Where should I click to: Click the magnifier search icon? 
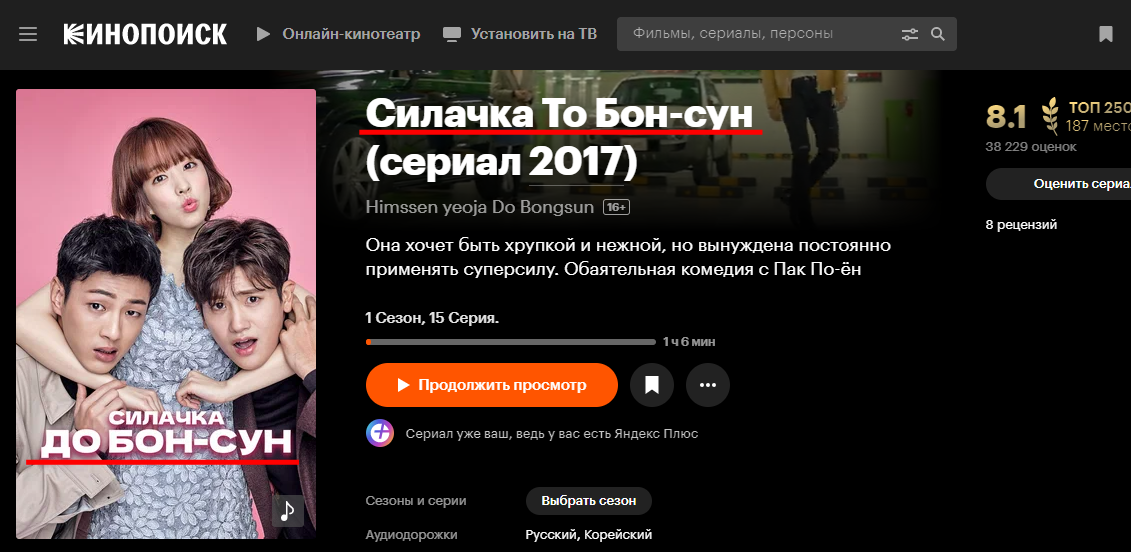938,34
